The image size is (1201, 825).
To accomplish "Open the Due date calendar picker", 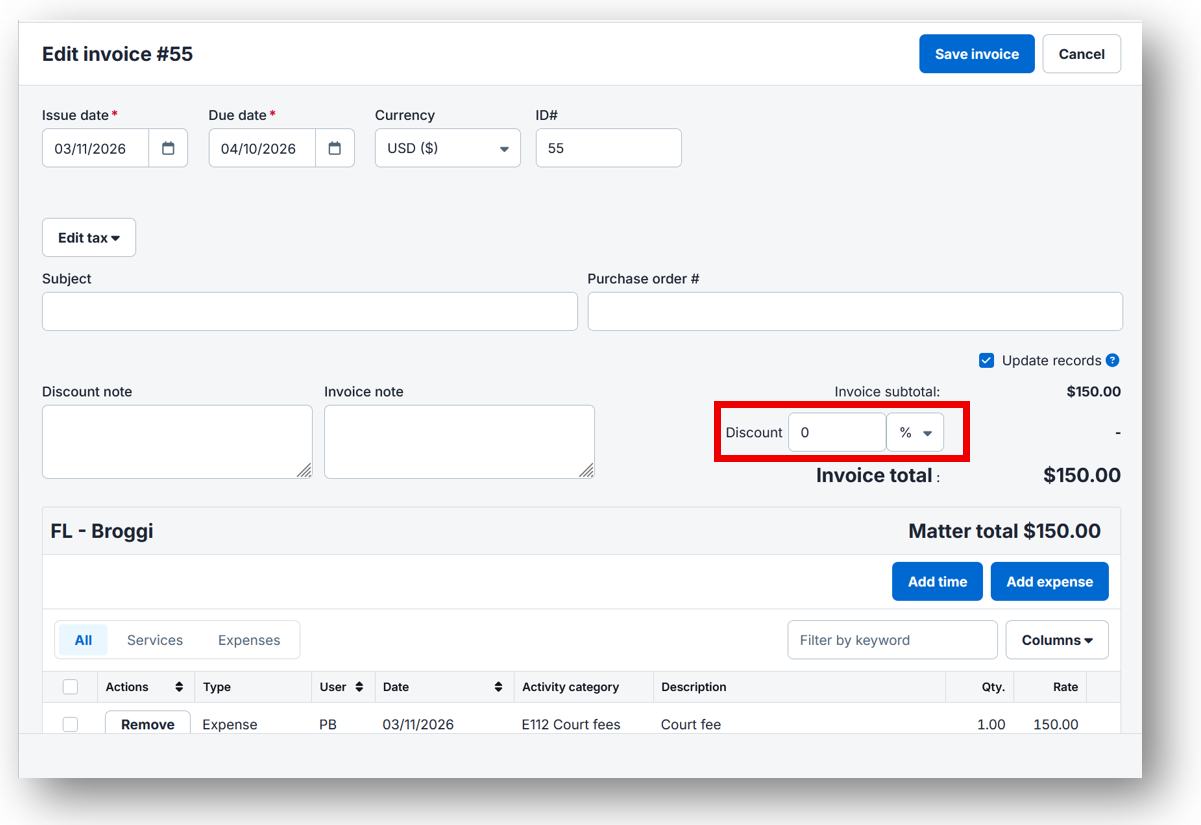I will coord(336,147).
